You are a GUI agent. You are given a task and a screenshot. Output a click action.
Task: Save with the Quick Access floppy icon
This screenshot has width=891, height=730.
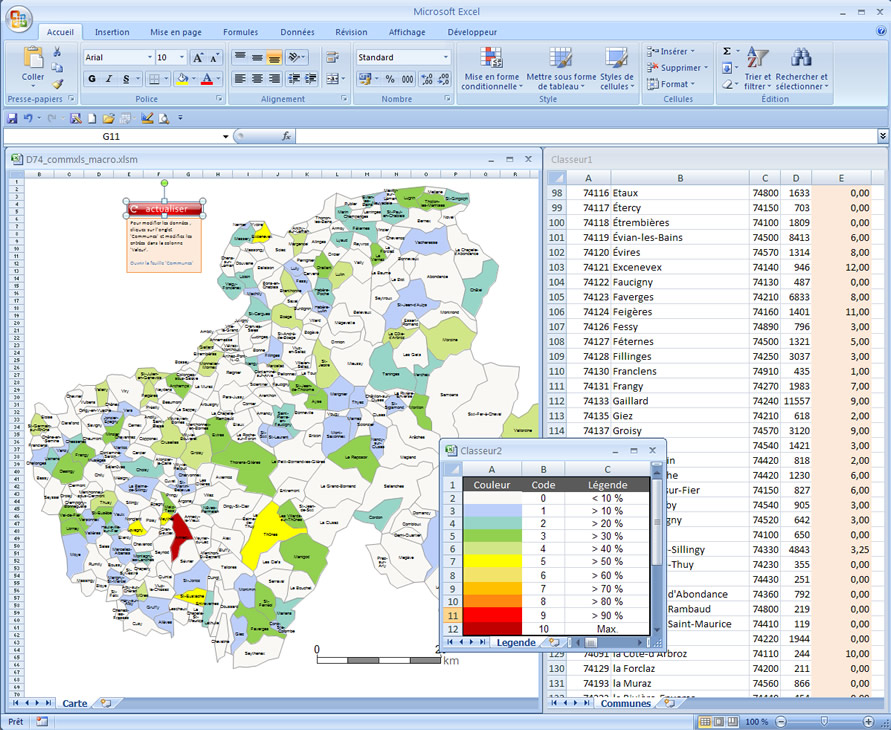point(12,118)
